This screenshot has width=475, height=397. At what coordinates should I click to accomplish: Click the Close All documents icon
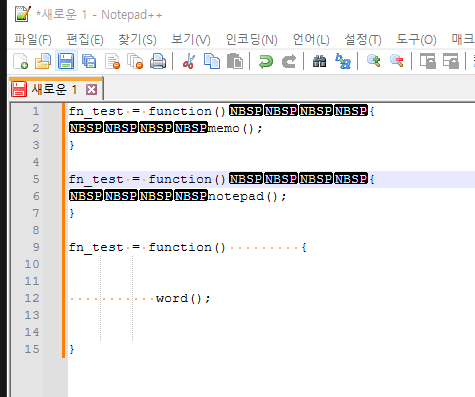(135, 61)
